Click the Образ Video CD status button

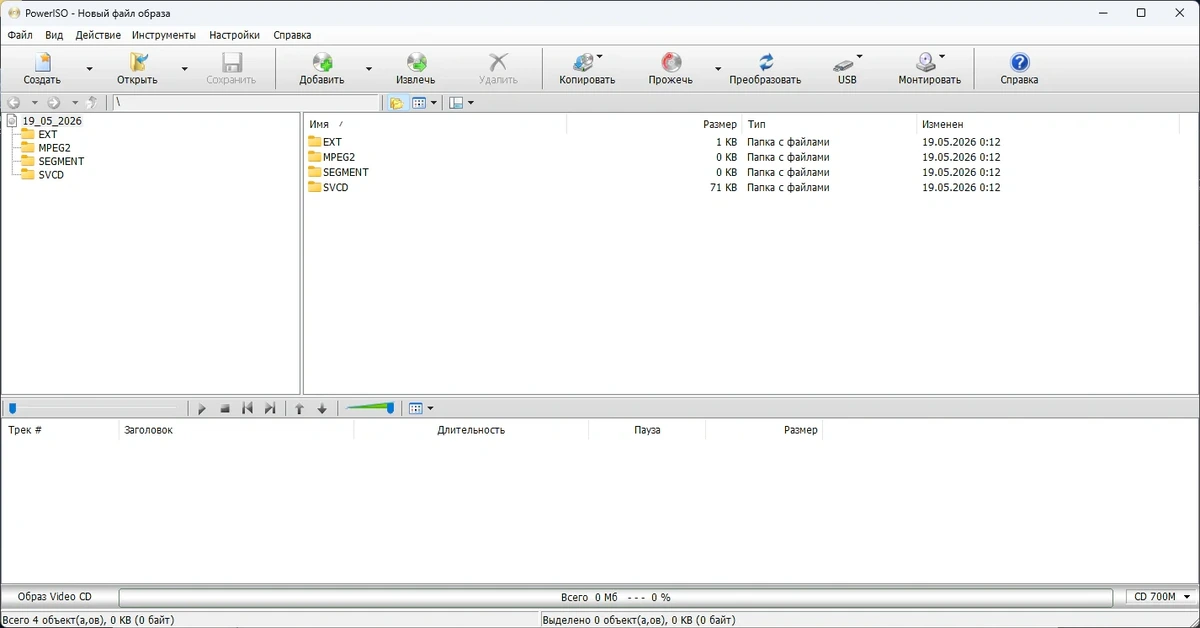coord(55,597)
